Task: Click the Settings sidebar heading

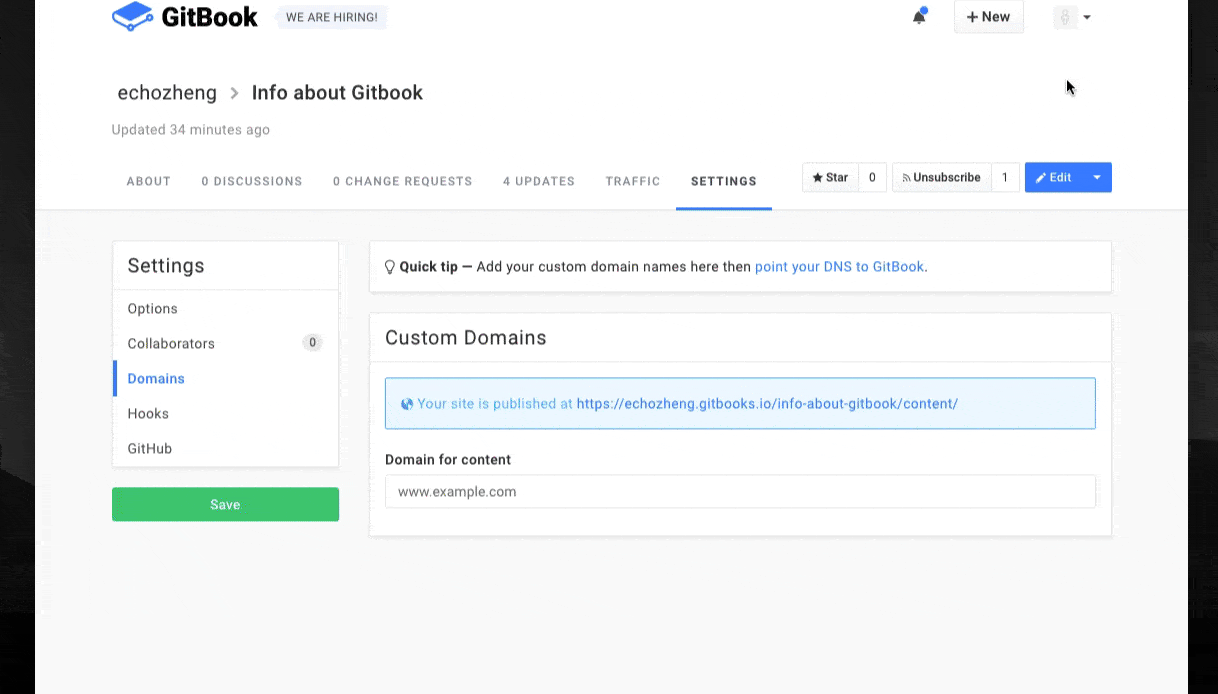Action: (x=166, y=266)
